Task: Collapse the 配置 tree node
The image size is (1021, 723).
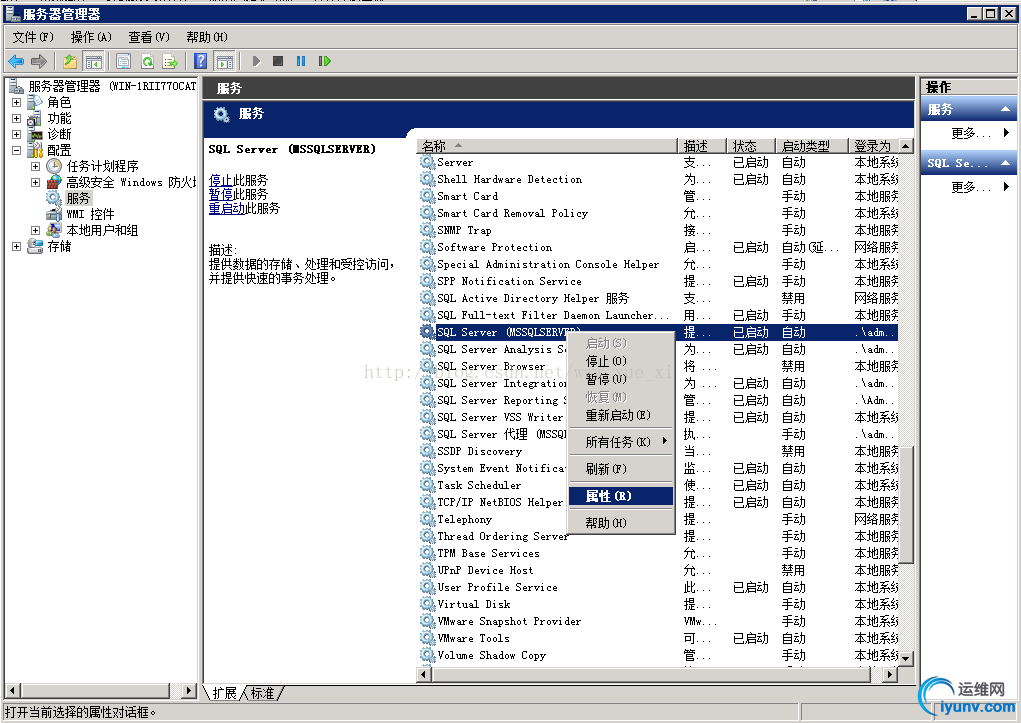Action: click(16, 150)
